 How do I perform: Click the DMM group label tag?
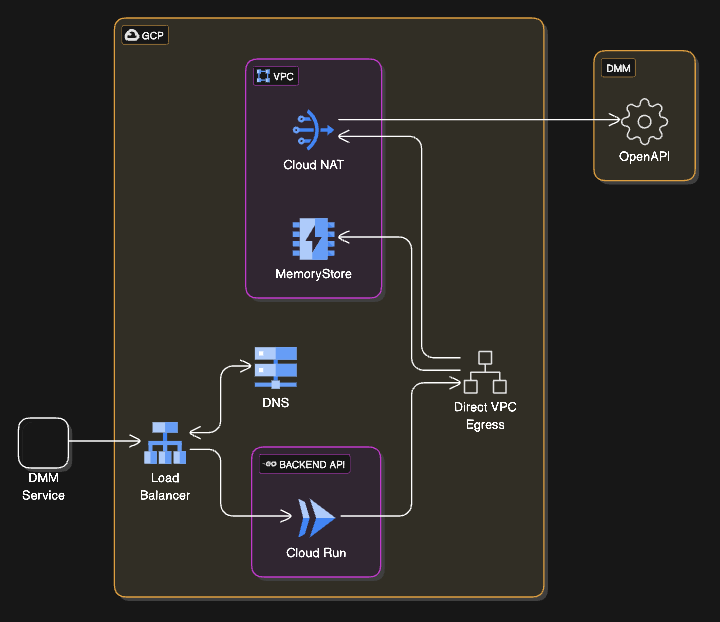[x=619, y=68]
